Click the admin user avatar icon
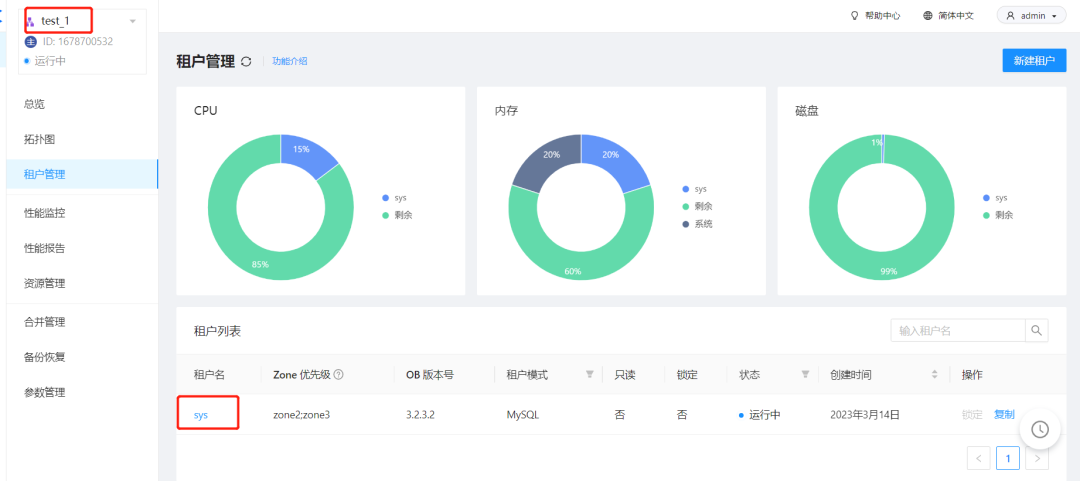The height and width of the screenshot is (481, 1080). click(1010, 15)
